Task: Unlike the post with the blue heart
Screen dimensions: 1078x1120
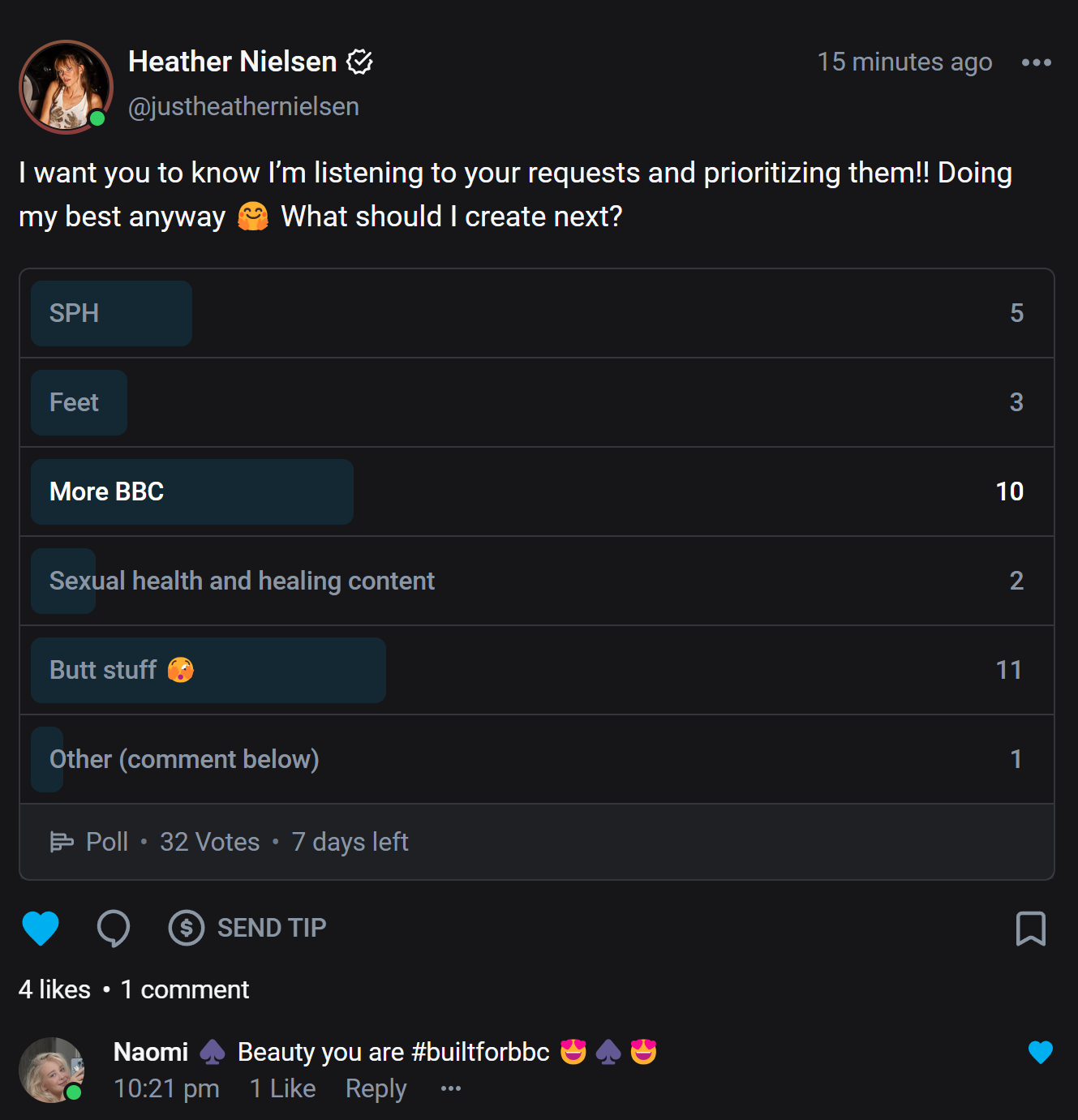Action: pyautogui.click(x=41, y=928)
